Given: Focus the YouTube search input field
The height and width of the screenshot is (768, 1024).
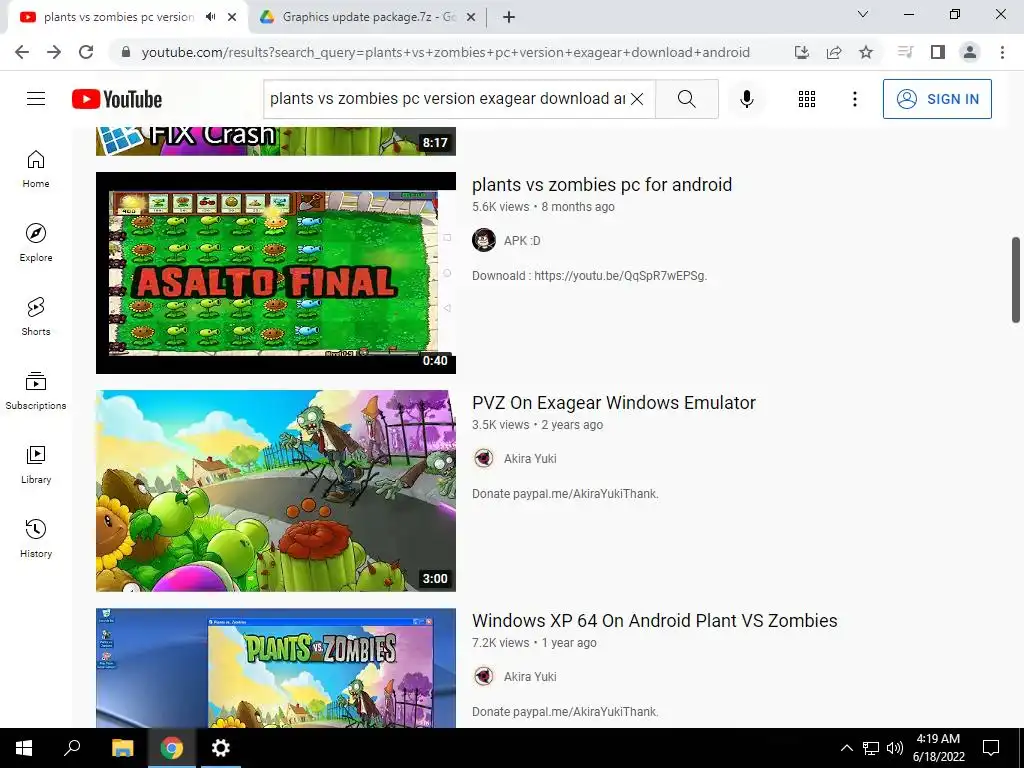Looking at the screenshot, I should [x=447, y=99].
